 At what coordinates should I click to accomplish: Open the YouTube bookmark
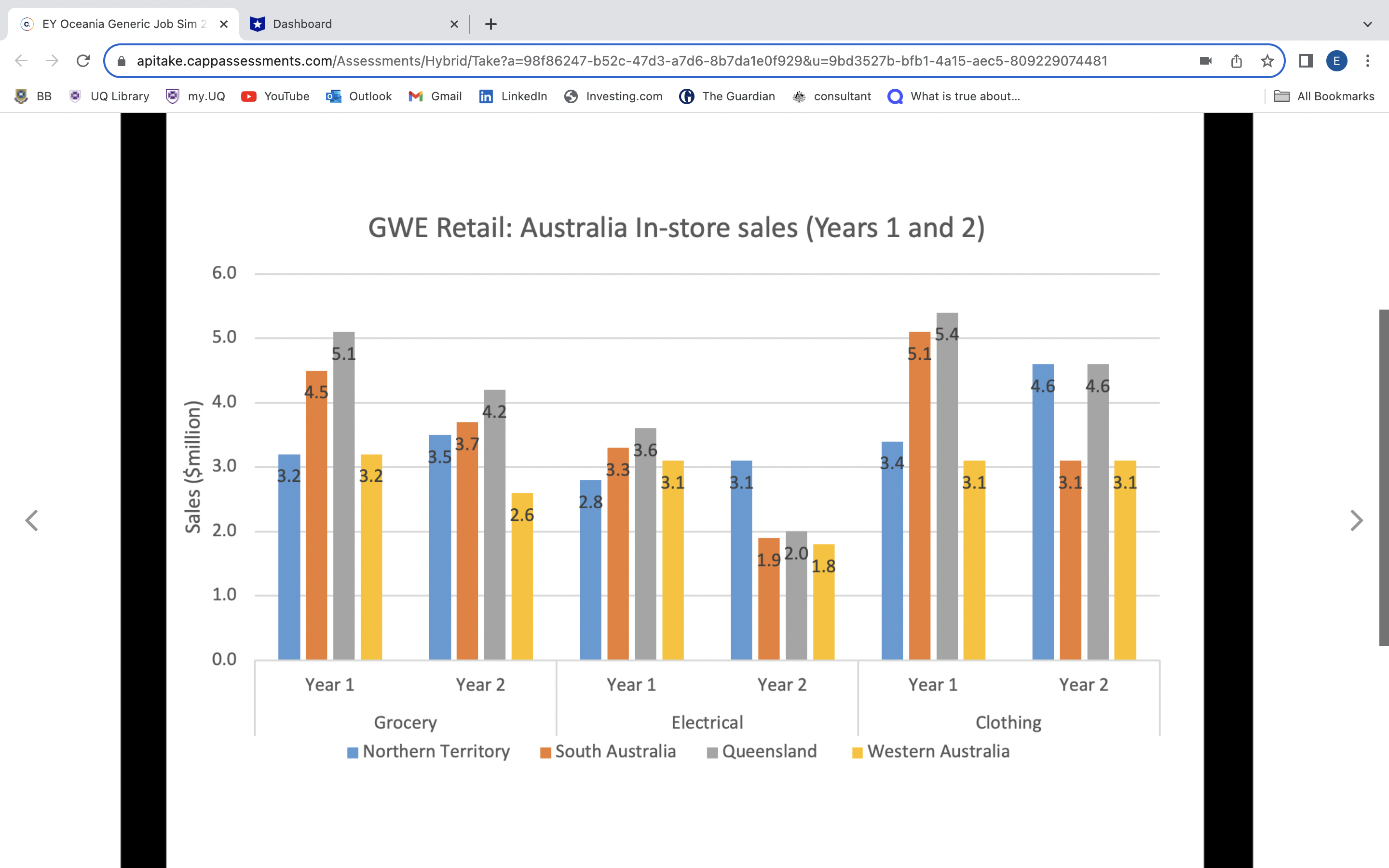(x=275, y=96)
